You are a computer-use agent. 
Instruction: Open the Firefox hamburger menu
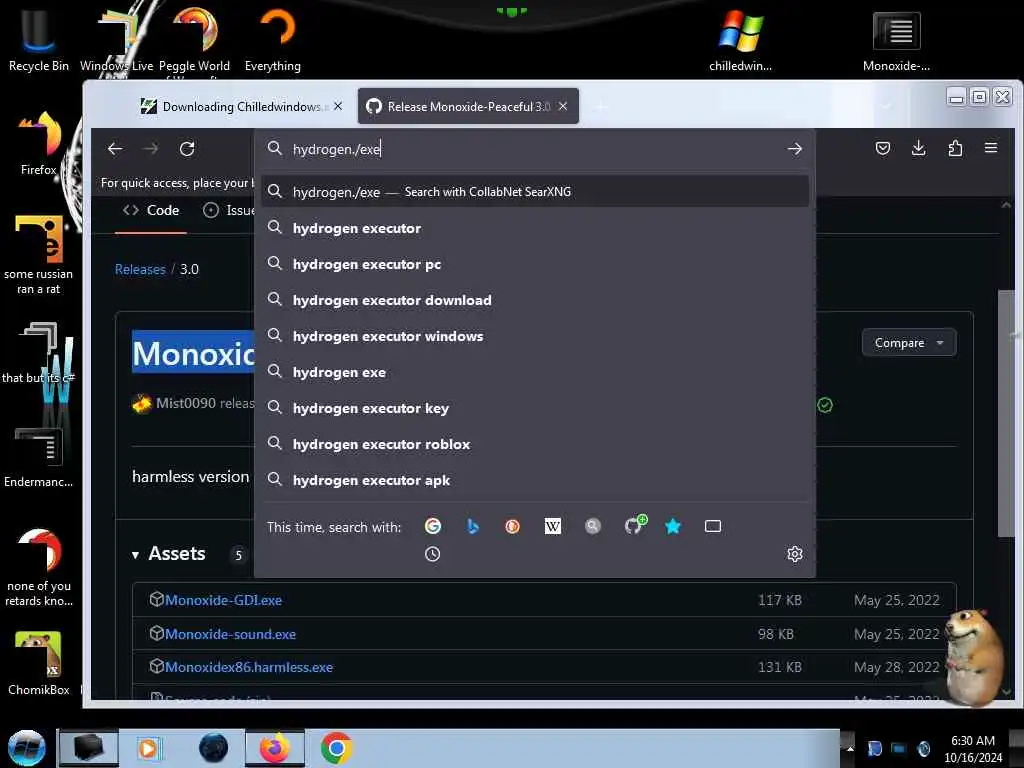991,148
